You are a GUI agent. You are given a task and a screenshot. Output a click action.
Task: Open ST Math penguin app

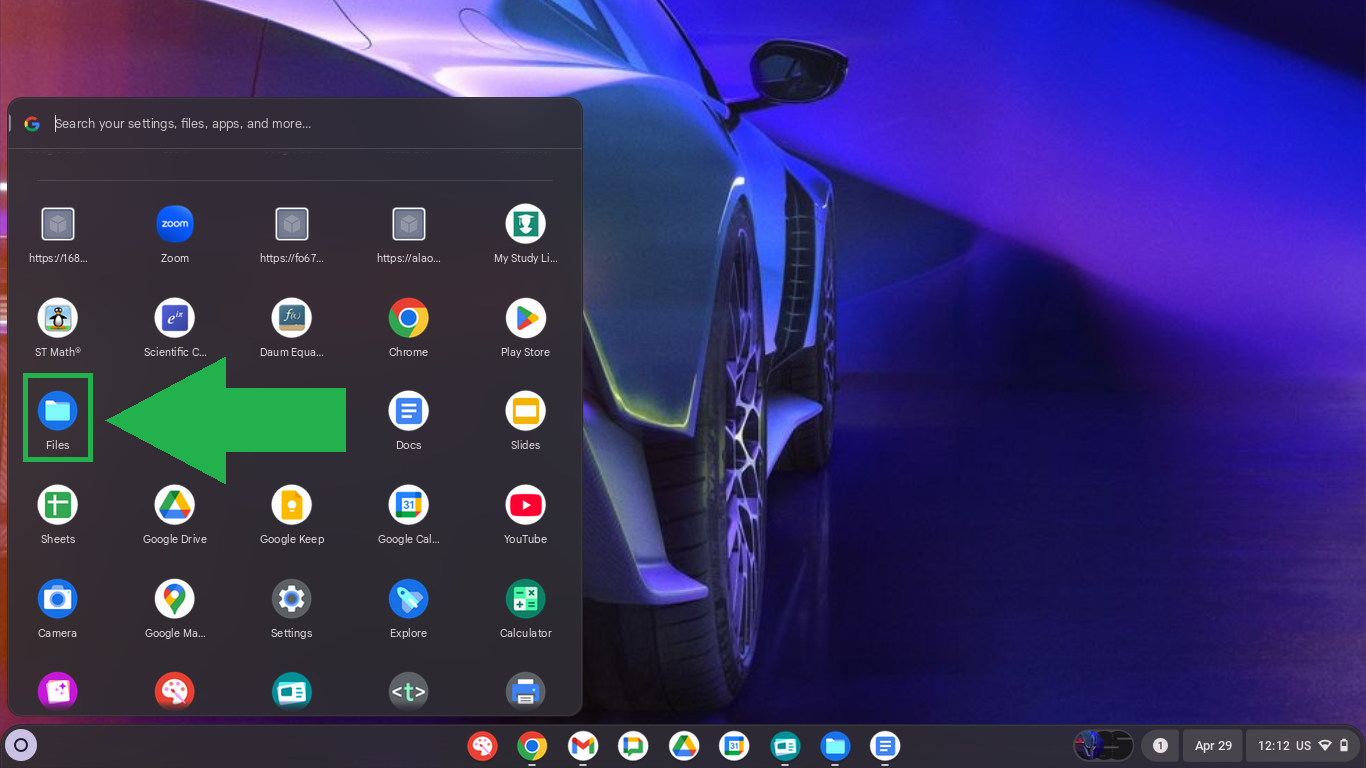(58, 319)
